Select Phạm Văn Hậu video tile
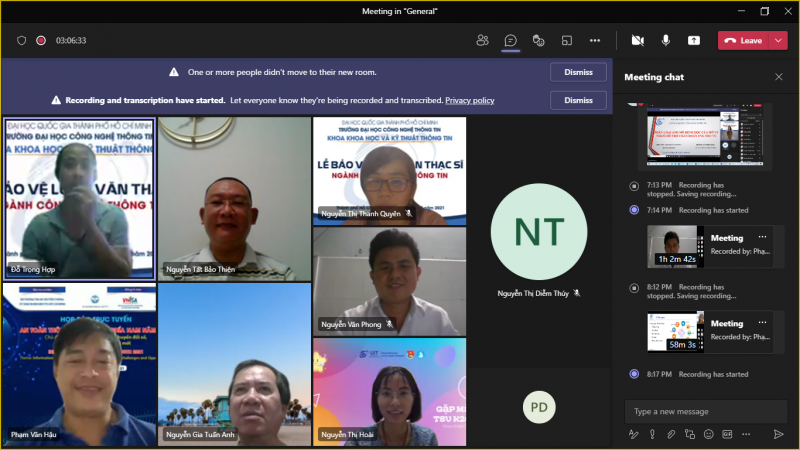The image size is (800, 450). (x=79, y=364)
